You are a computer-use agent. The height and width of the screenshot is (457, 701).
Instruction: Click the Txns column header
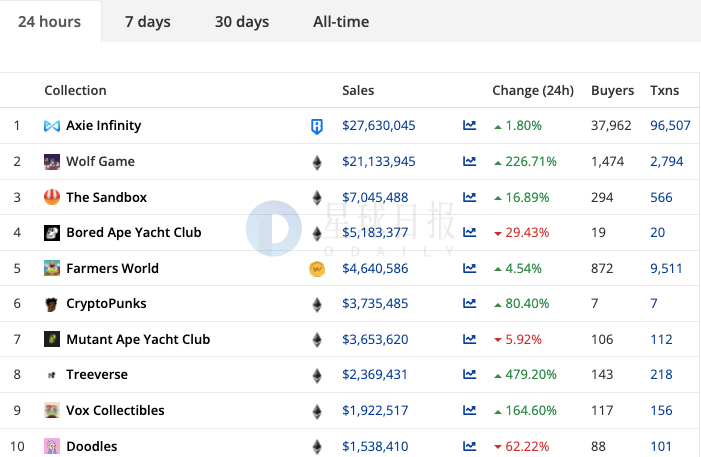pos(664,90)
